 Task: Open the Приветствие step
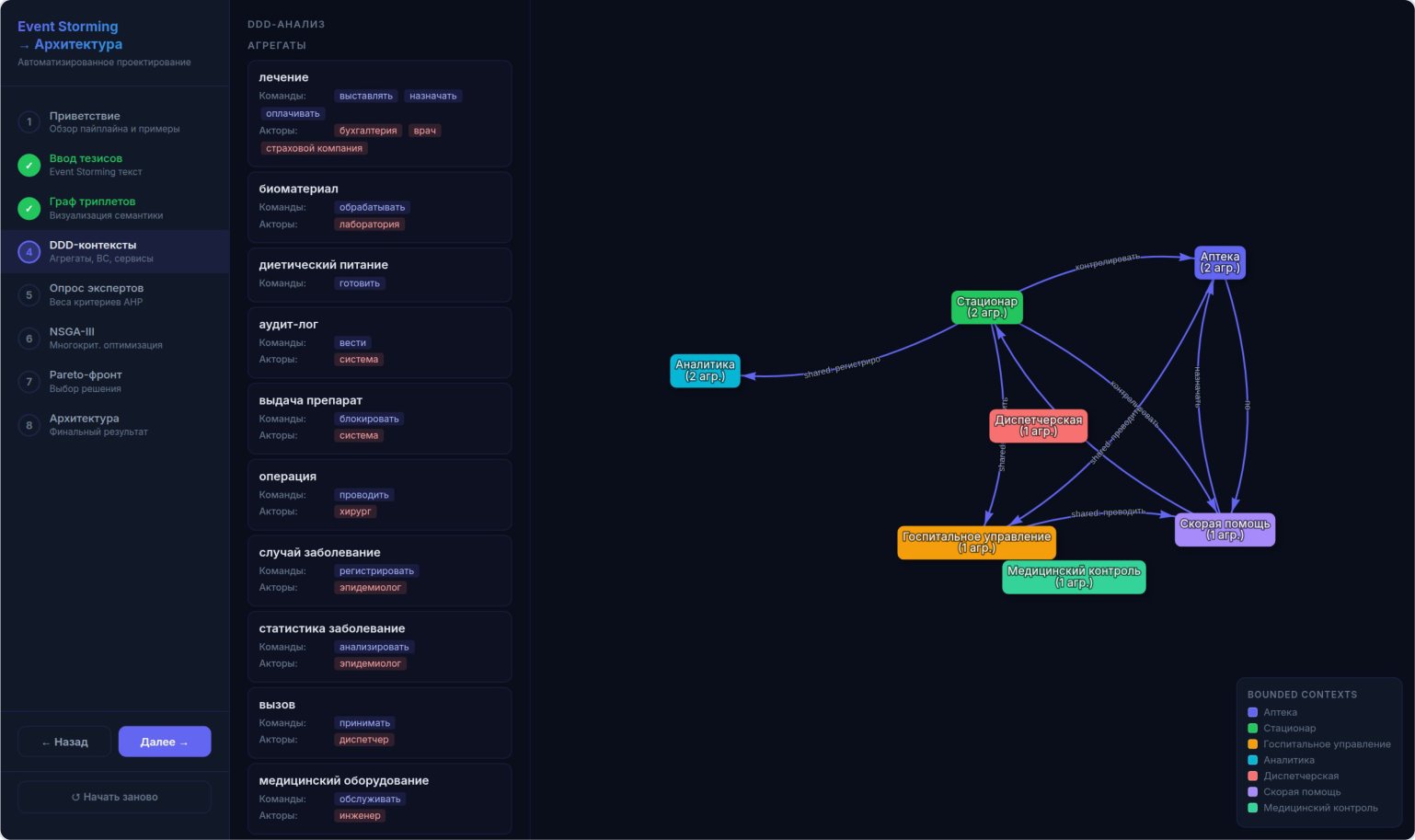click(x=115, y=121)
